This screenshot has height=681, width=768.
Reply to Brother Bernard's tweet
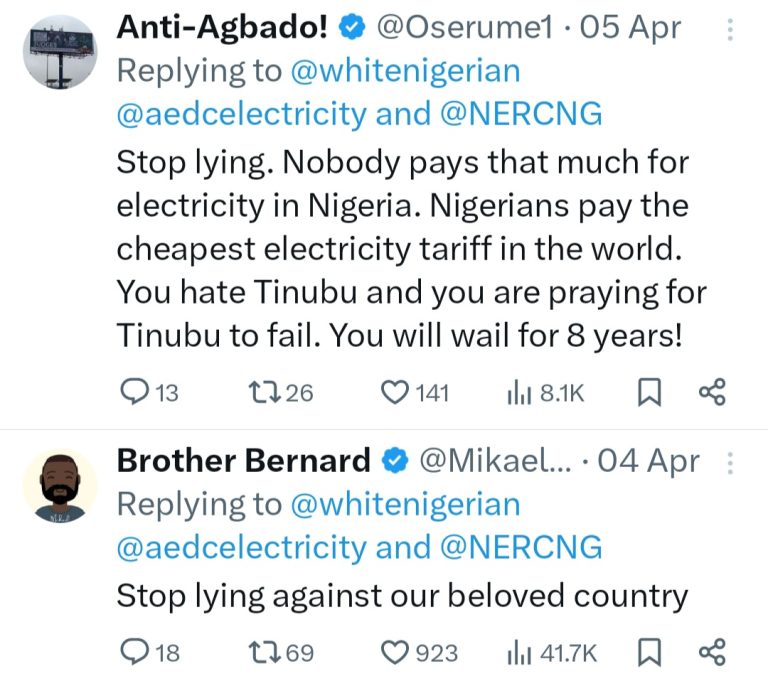click(133, 653)
